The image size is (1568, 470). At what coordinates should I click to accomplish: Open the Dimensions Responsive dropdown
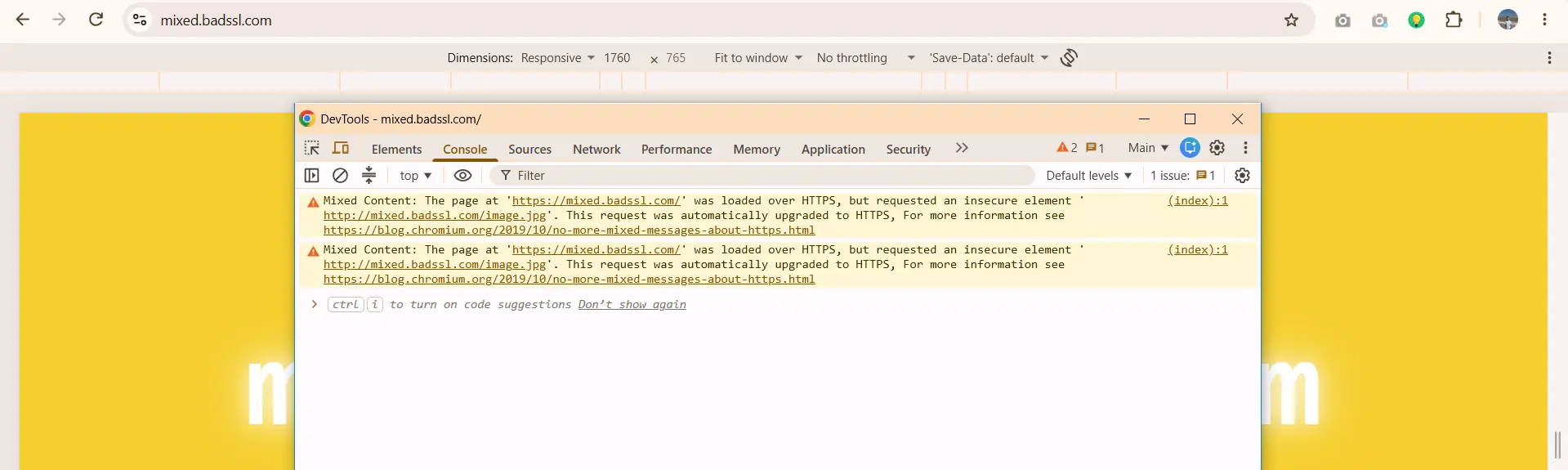coord(558,58)
